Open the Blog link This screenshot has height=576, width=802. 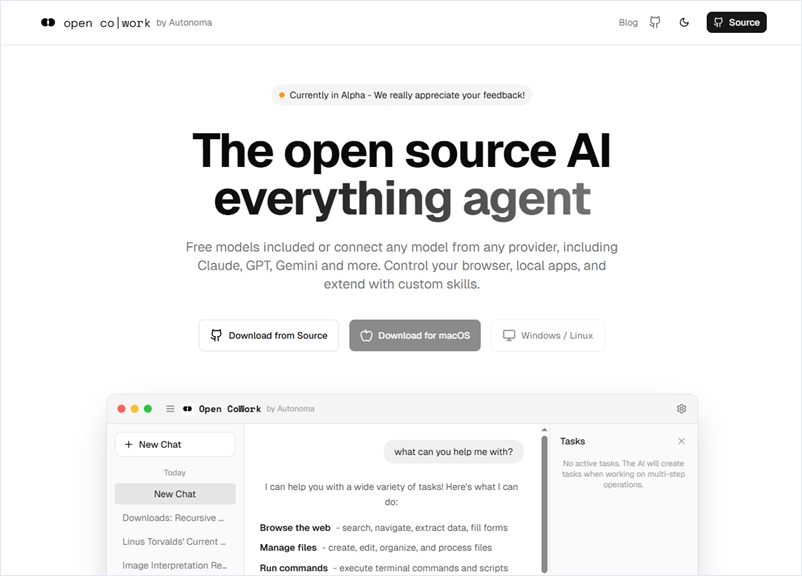click(x=628, y=22)
